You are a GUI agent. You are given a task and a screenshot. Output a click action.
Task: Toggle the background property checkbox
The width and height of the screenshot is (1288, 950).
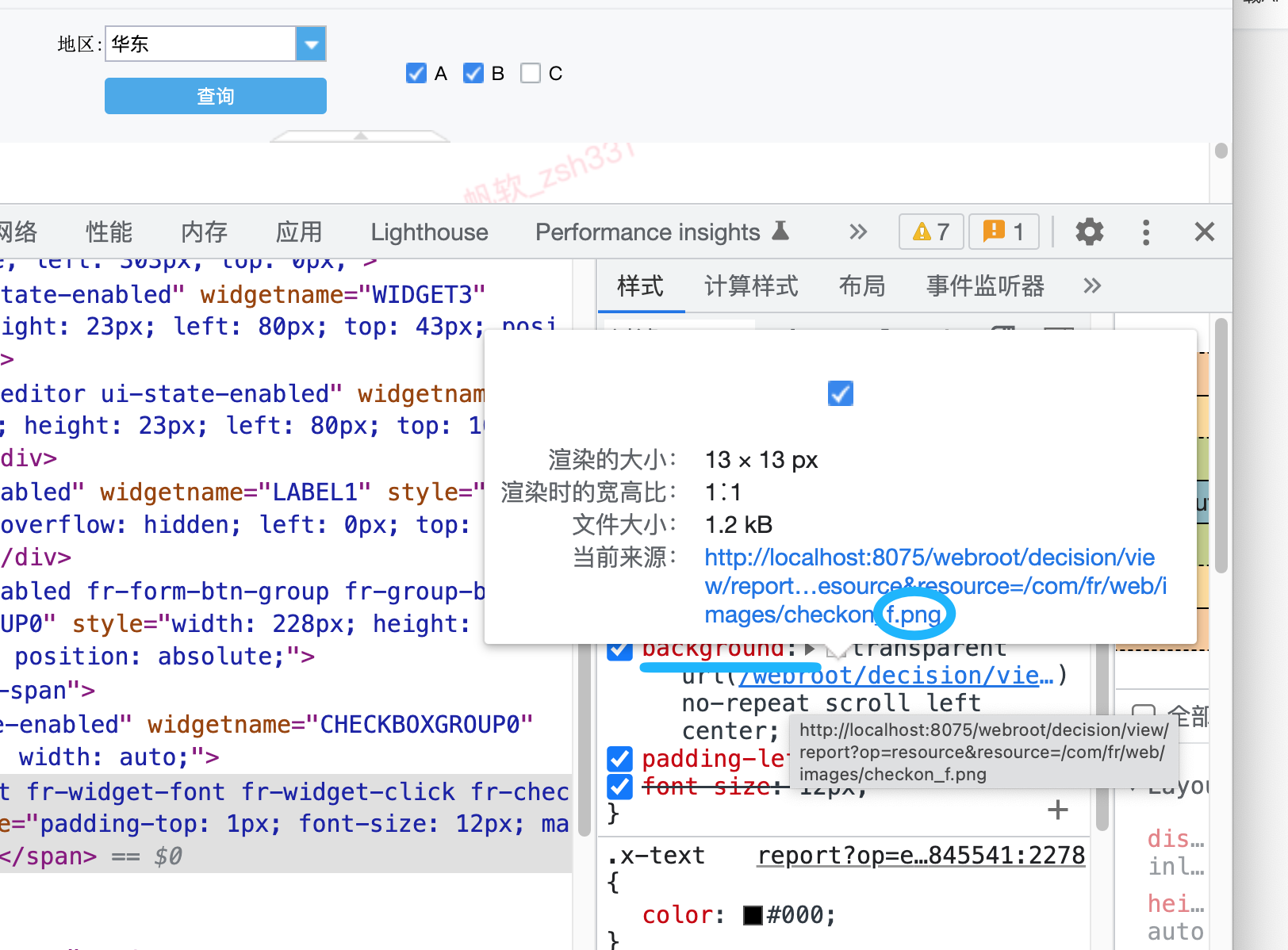[619, 649]
